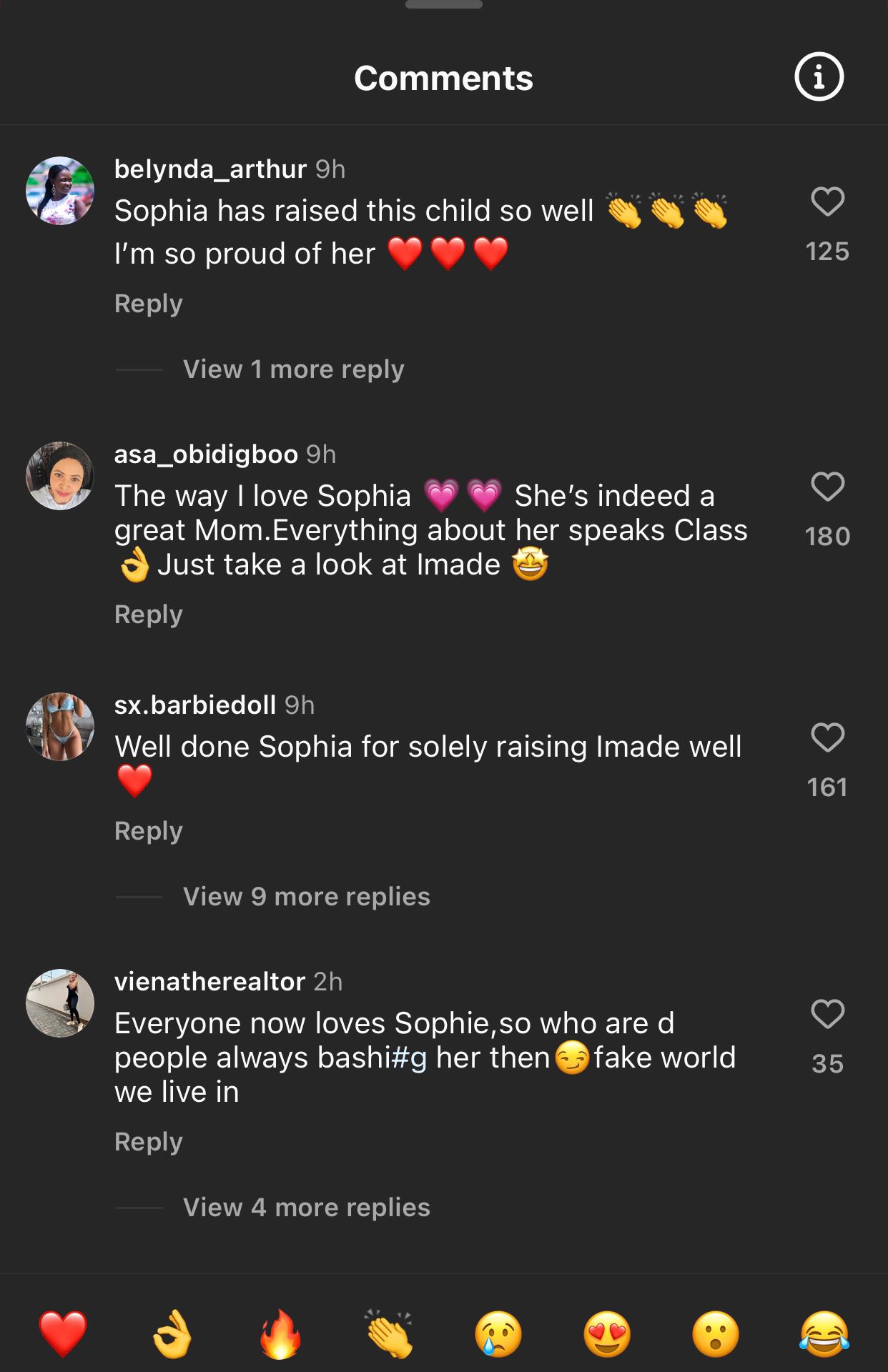
Task: Like belynda_arthur's comment
Action: click(827, 202)
